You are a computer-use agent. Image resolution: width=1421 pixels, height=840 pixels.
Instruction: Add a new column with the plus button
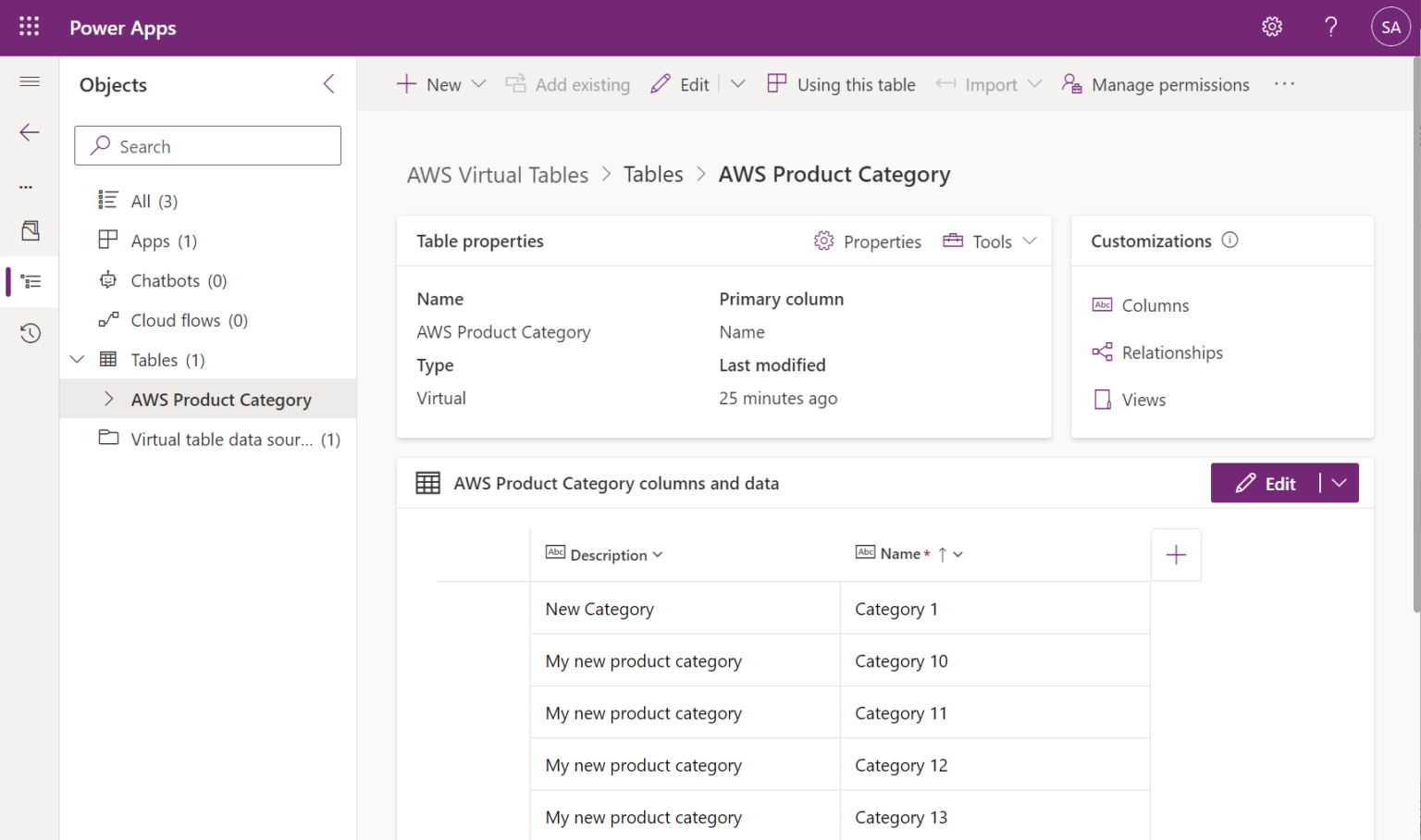1176,554
